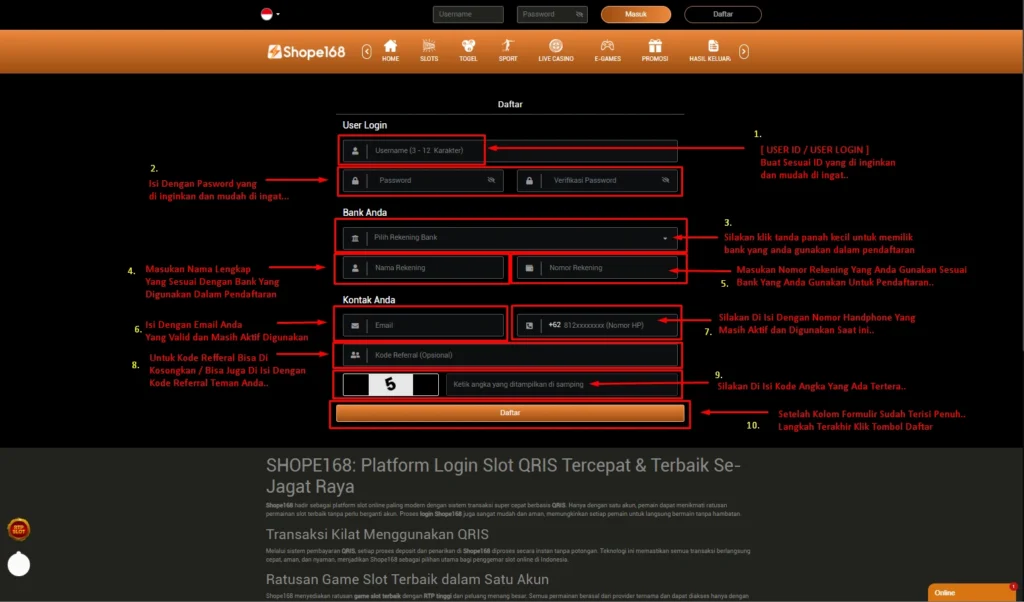Click the RTP Slot floating badge
1024x602 pixels.
[18, 529]
